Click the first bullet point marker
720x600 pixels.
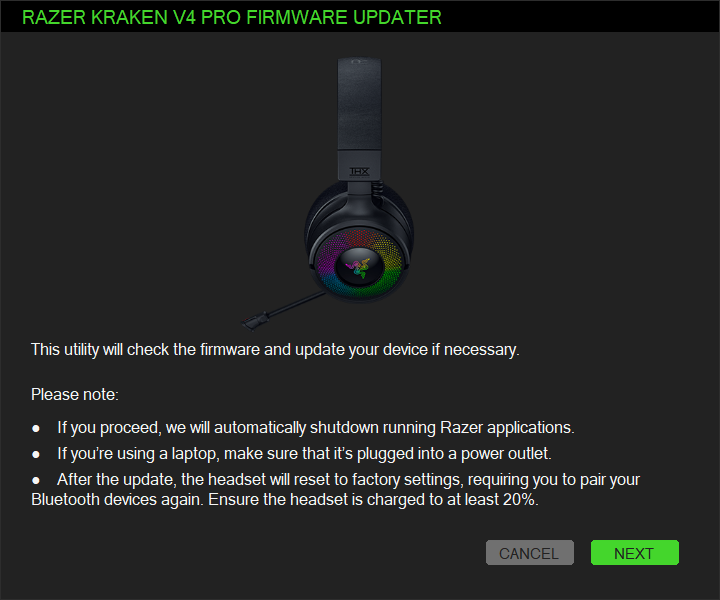click(x=36, y=429)
